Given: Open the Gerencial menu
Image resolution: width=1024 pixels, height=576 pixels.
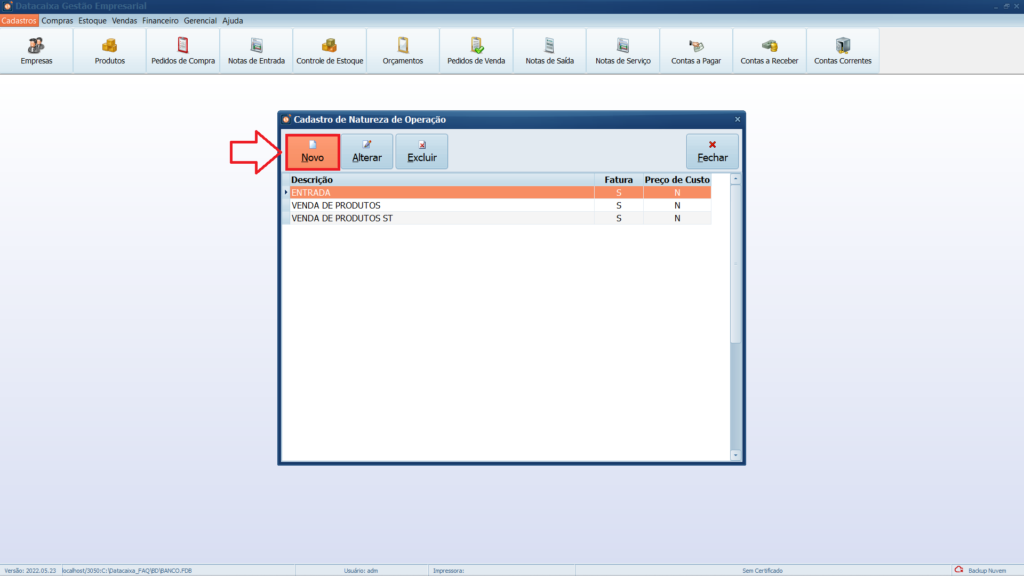Looking at the screenshot, I should click(200, 20).
